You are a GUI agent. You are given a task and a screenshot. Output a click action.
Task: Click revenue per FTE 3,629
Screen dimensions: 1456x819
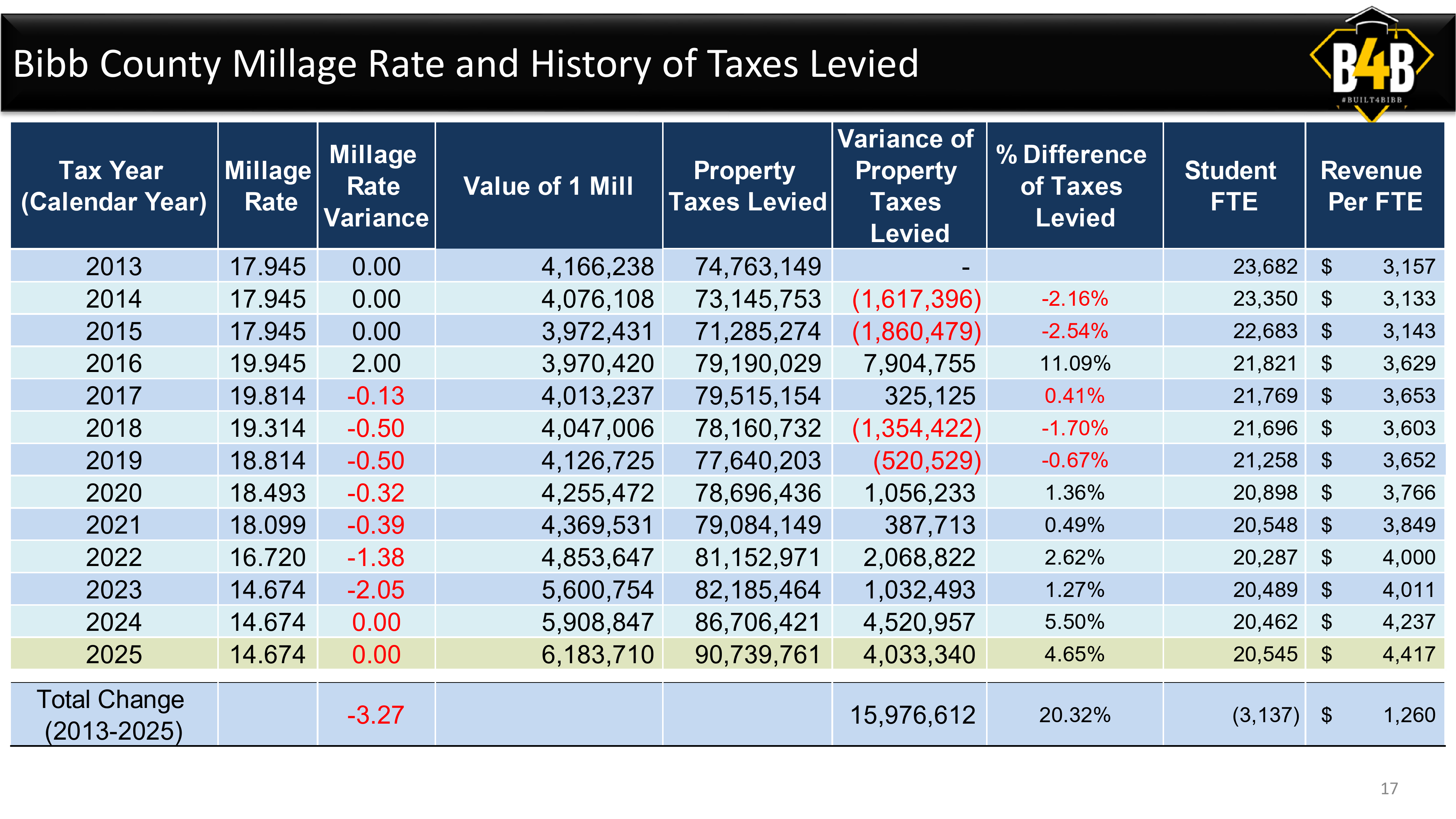point(1409,363)
